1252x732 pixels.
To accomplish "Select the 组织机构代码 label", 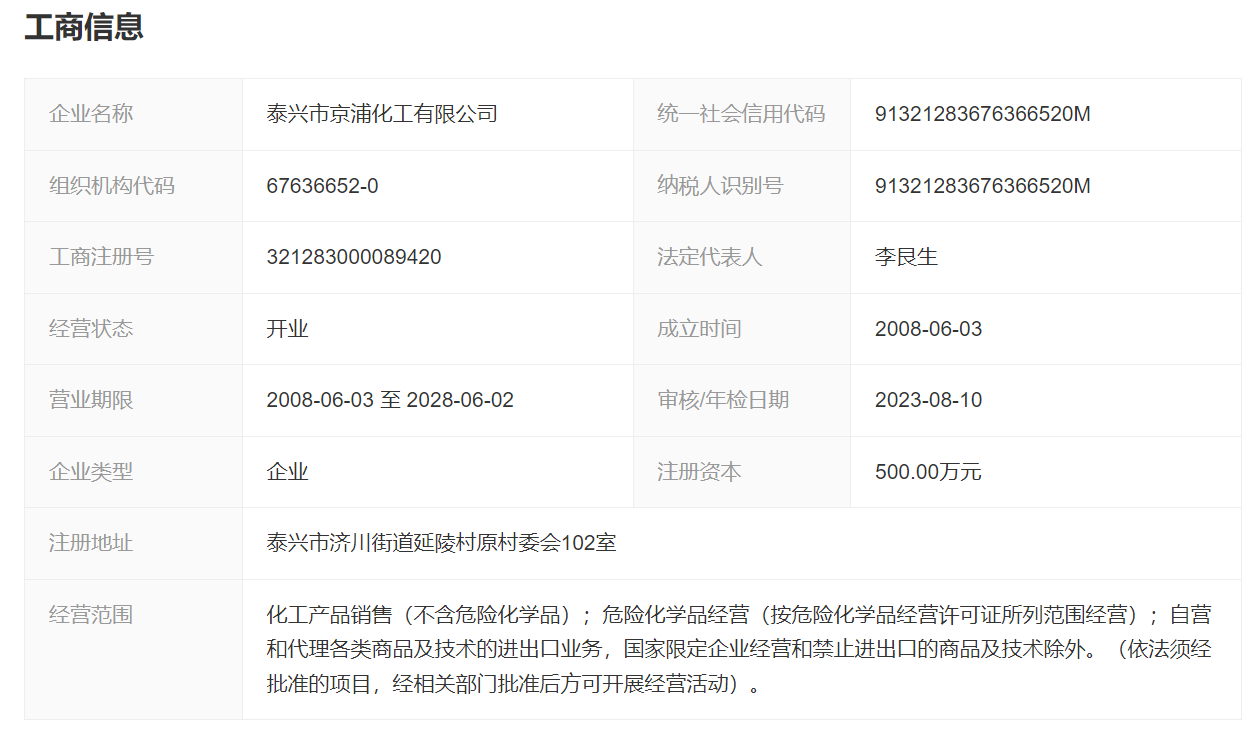I will (112, 186).
